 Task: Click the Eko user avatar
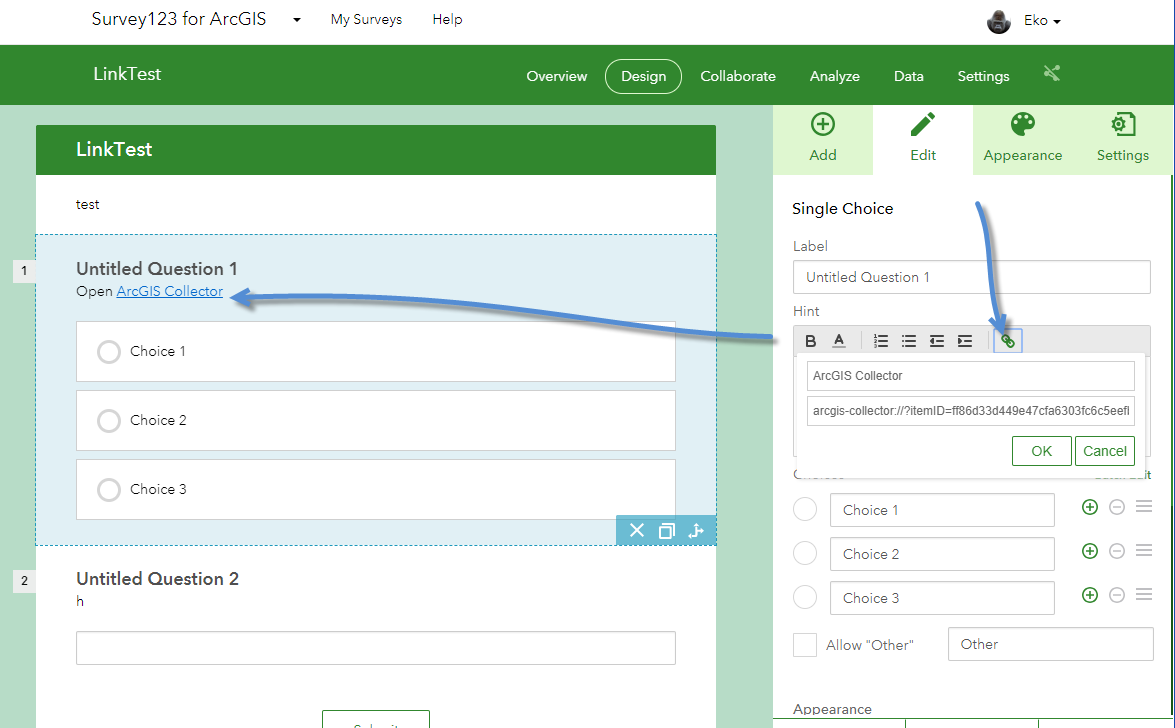click(x=999, y=22)
